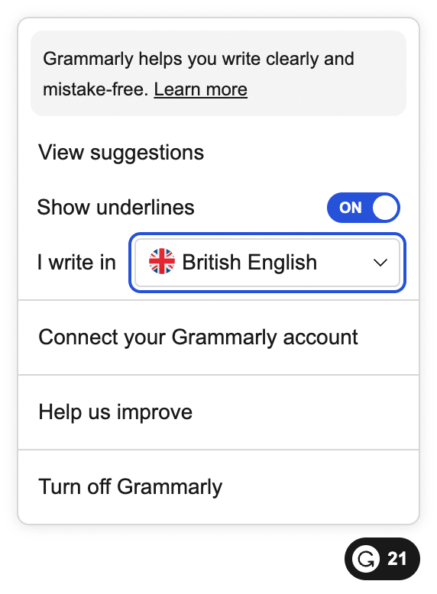This screenshot has width=437, height=594.
Task: Click the ON label inside the switch
Action: [x=350, y=208]
